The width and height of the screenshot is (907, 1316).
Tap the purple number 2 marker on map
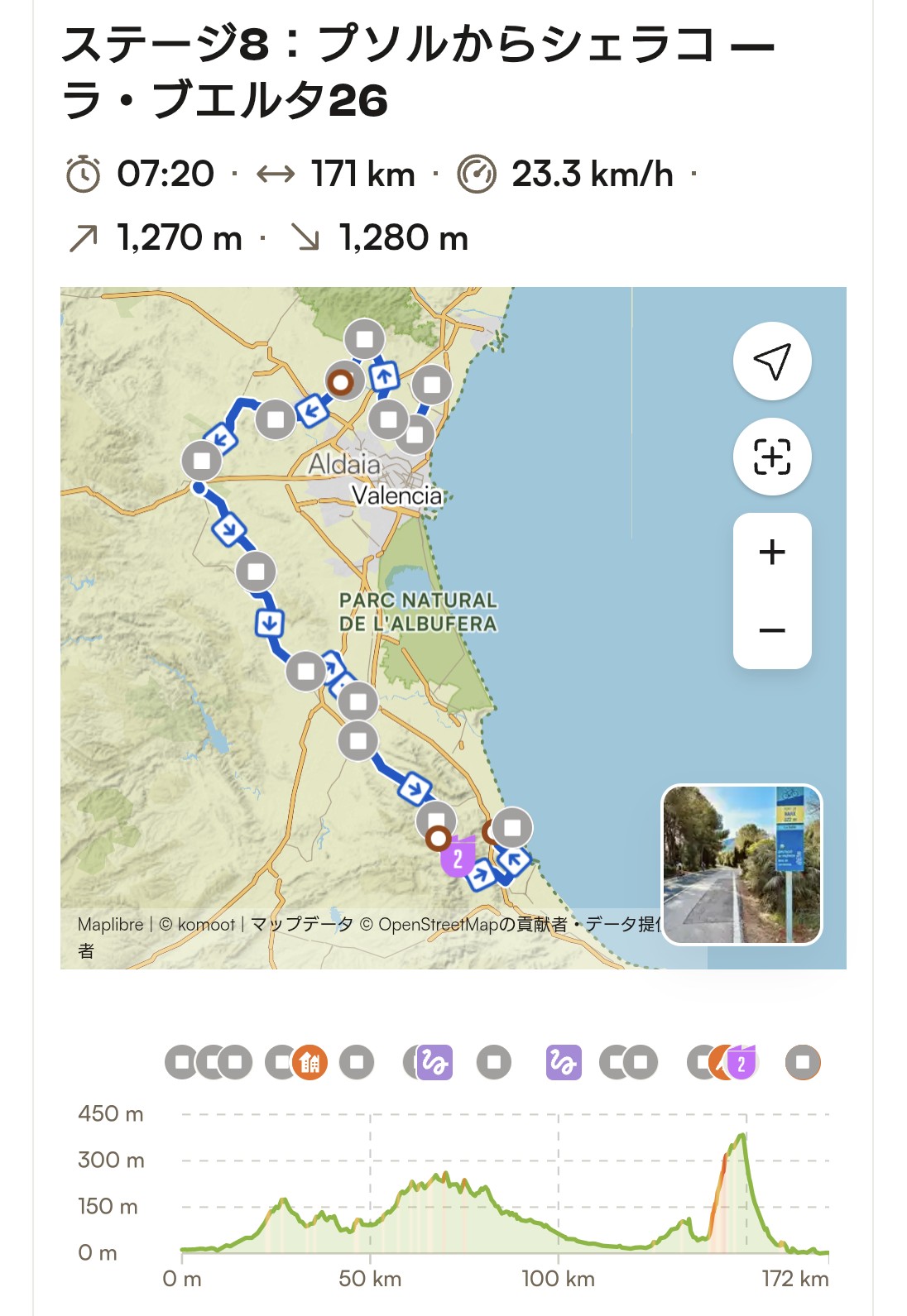(458, 857)
